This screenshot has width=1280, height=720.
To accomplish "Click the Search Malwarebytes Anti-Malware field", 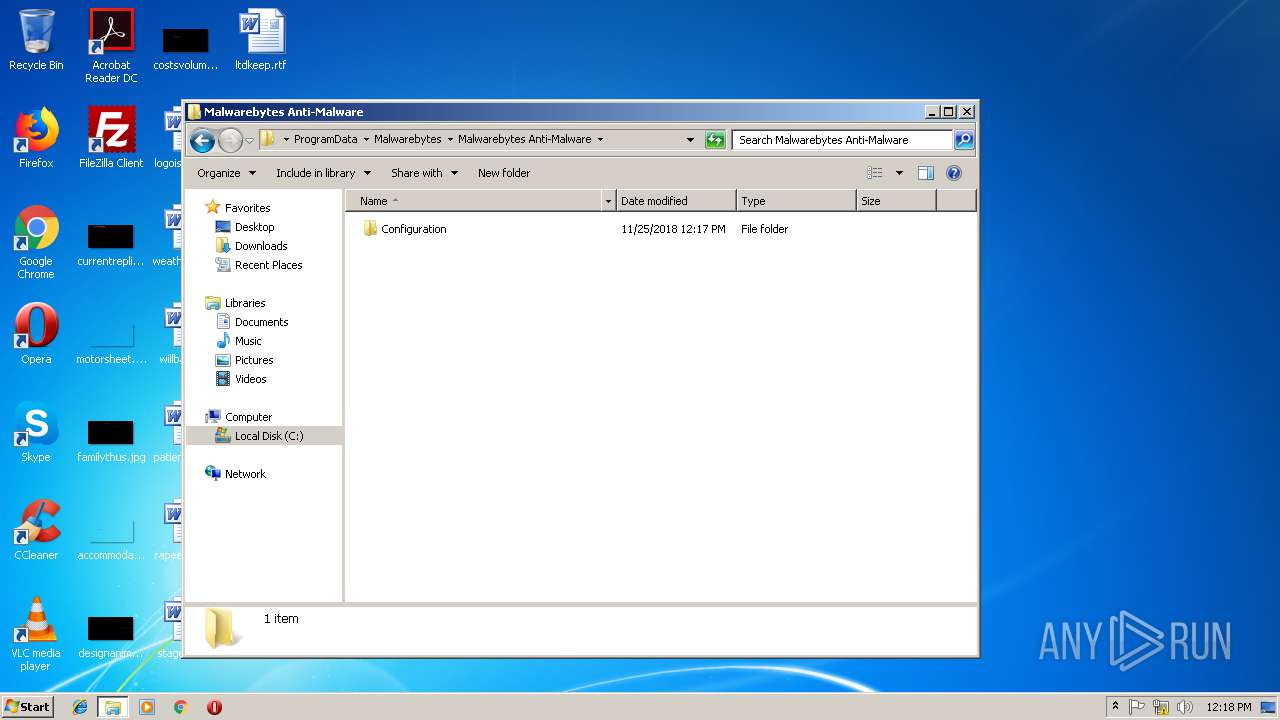I will coord(842,140).
